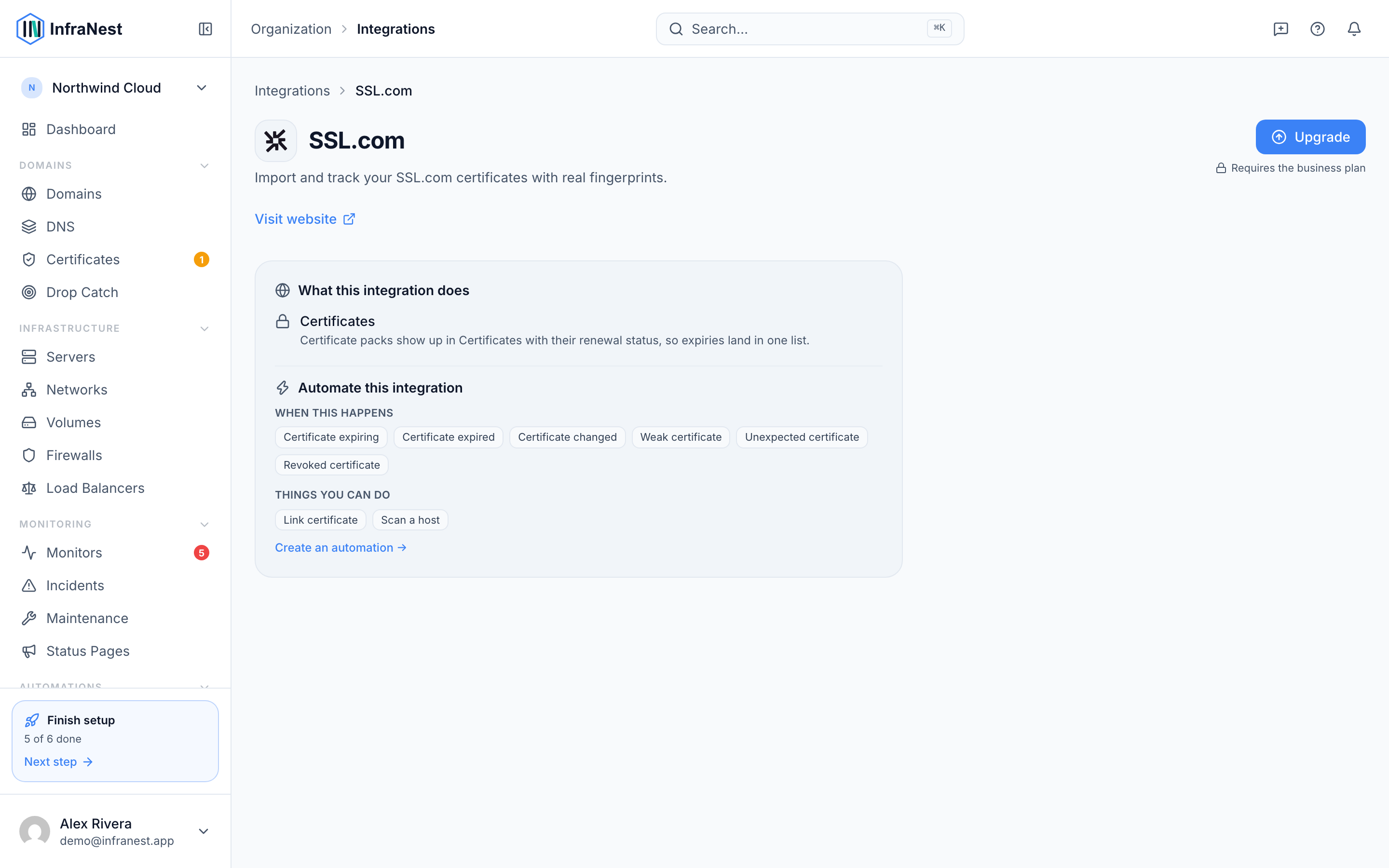Click the Networks topology icon
Viewport: 1389px width, 868px height.
[29, 390]
